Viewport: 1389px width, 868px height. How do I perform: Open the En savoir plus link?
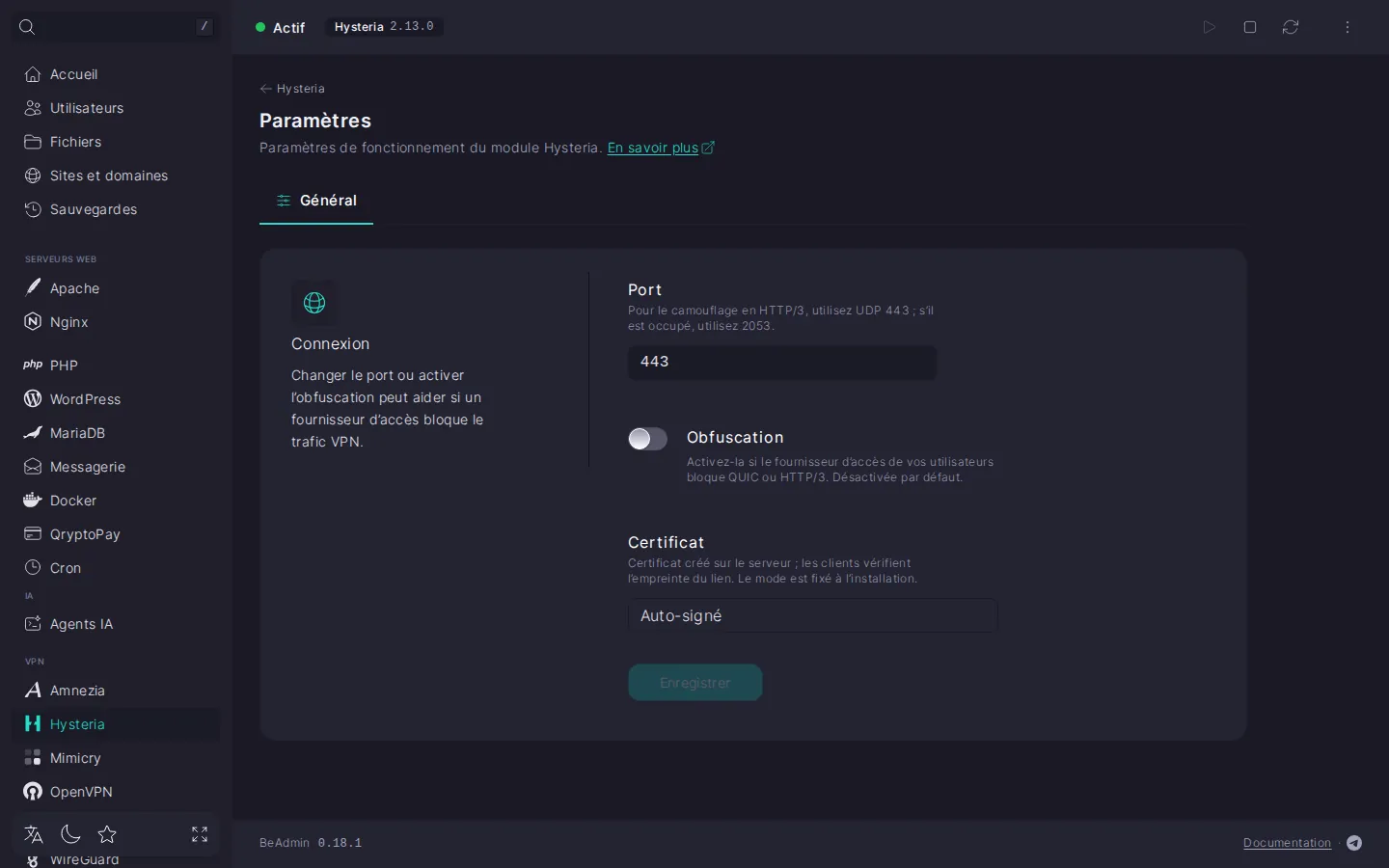(661, 148)
